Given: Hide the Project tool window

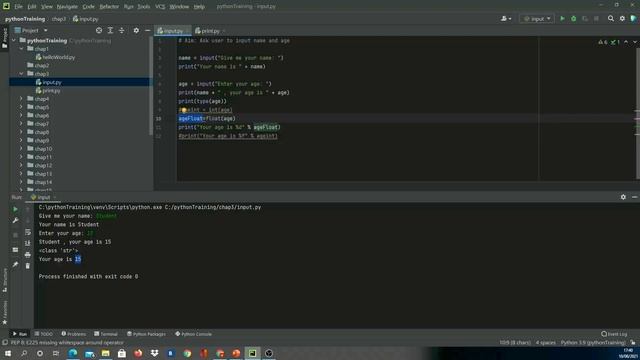Looking at the screenshot, I should click(x=147, y=31).
